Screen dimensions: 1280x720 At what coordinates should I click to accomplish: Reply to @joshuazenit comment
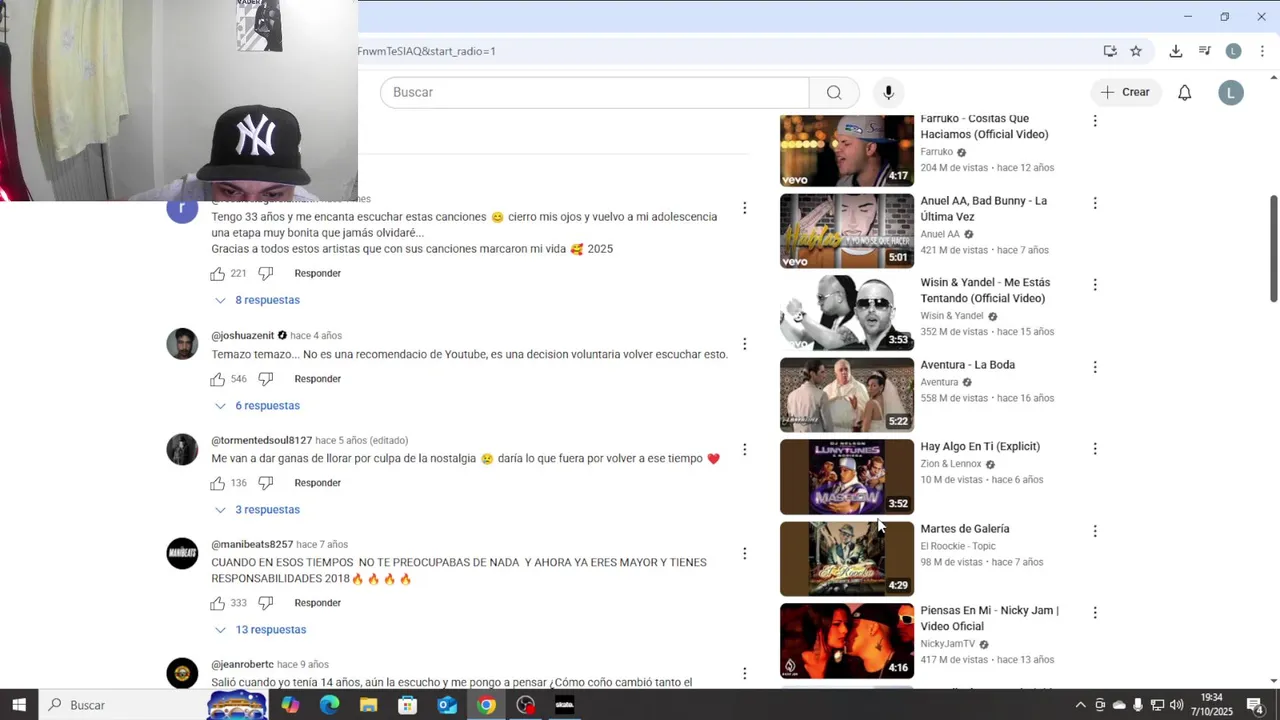[318, 379]
